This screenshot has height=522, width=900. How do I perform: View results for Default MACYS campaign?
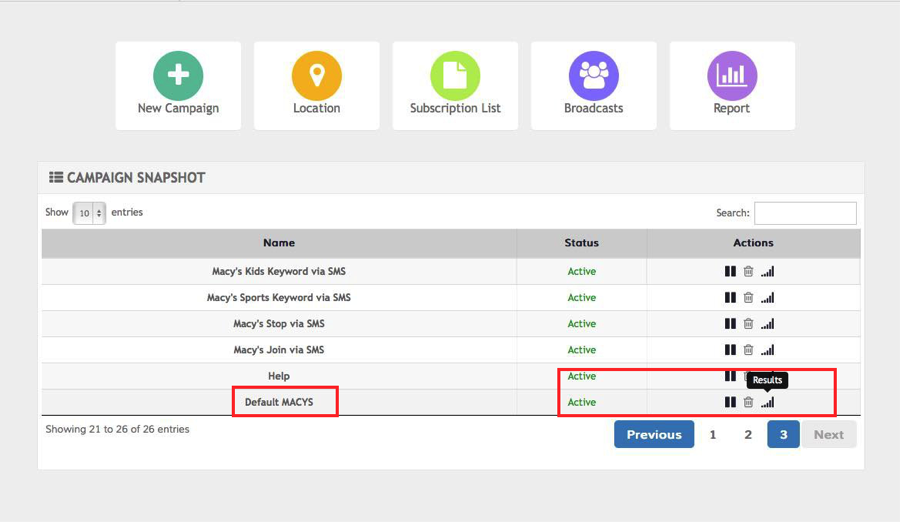point(767,402)
